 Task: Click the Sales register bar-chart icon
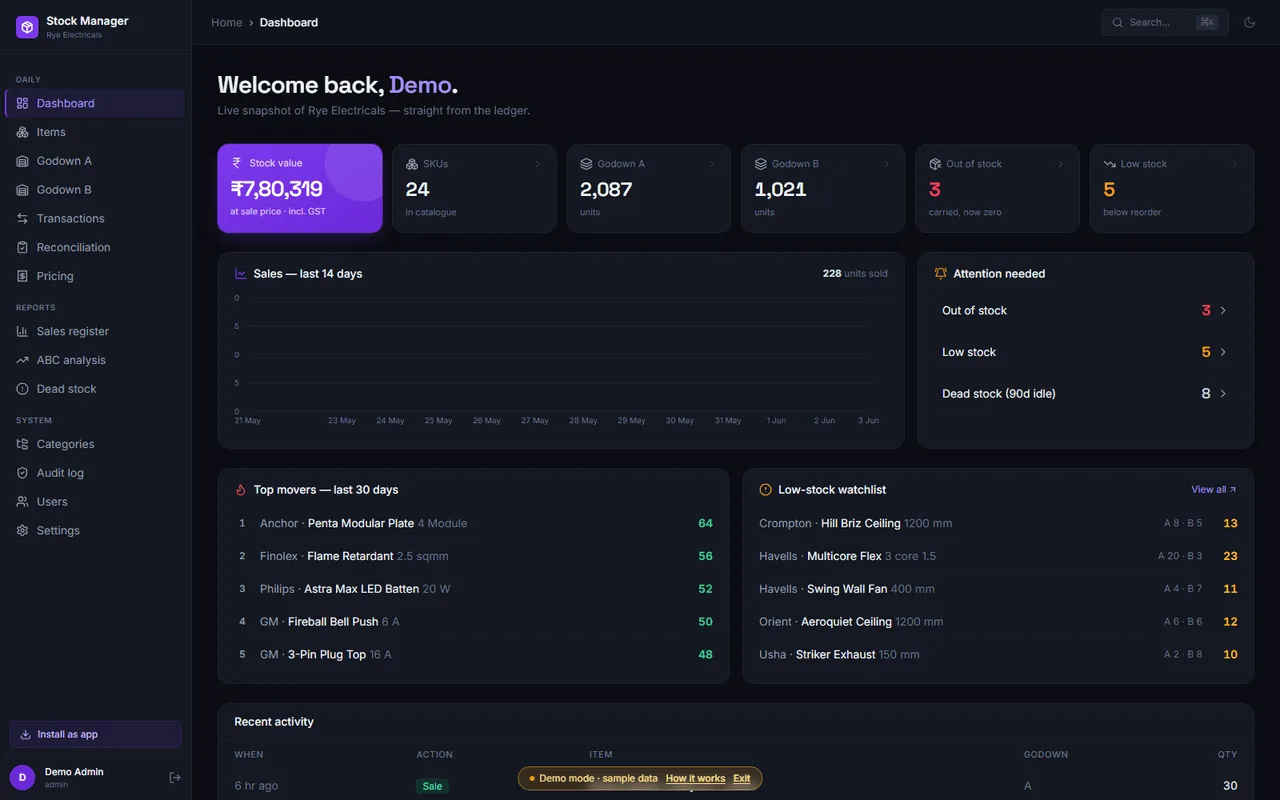(x=22, y=331)
